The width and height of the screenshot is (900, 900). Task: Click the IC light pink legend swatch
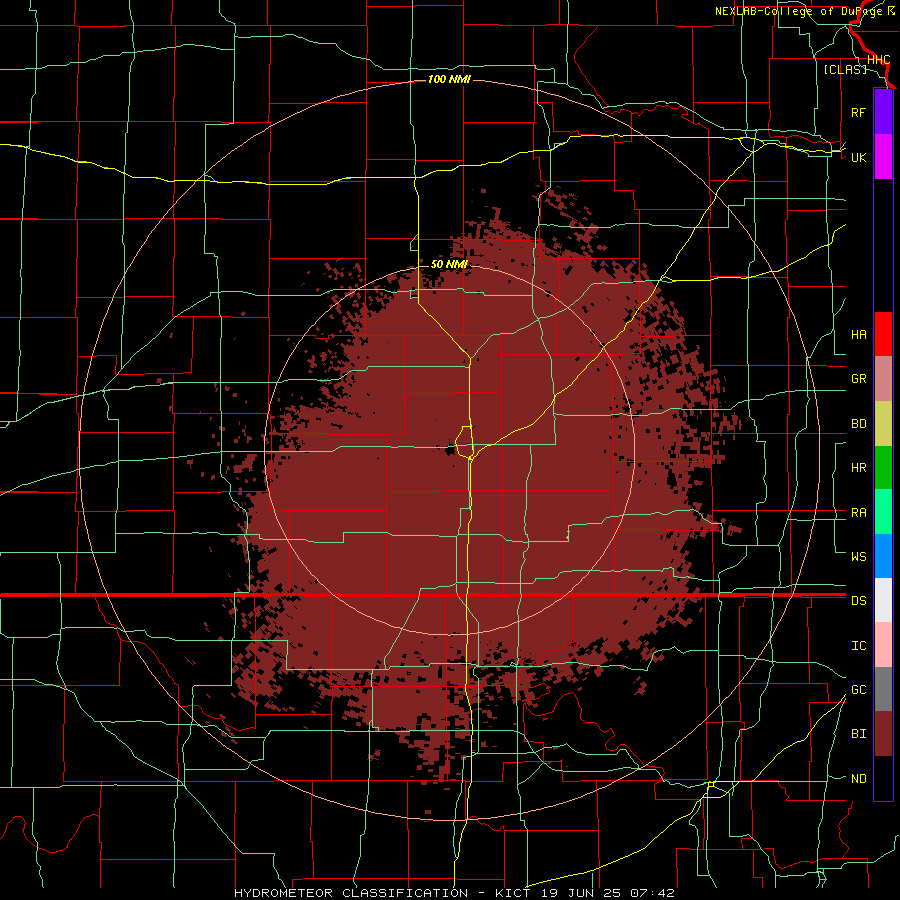pyautogui.click(x=883, y=645)
